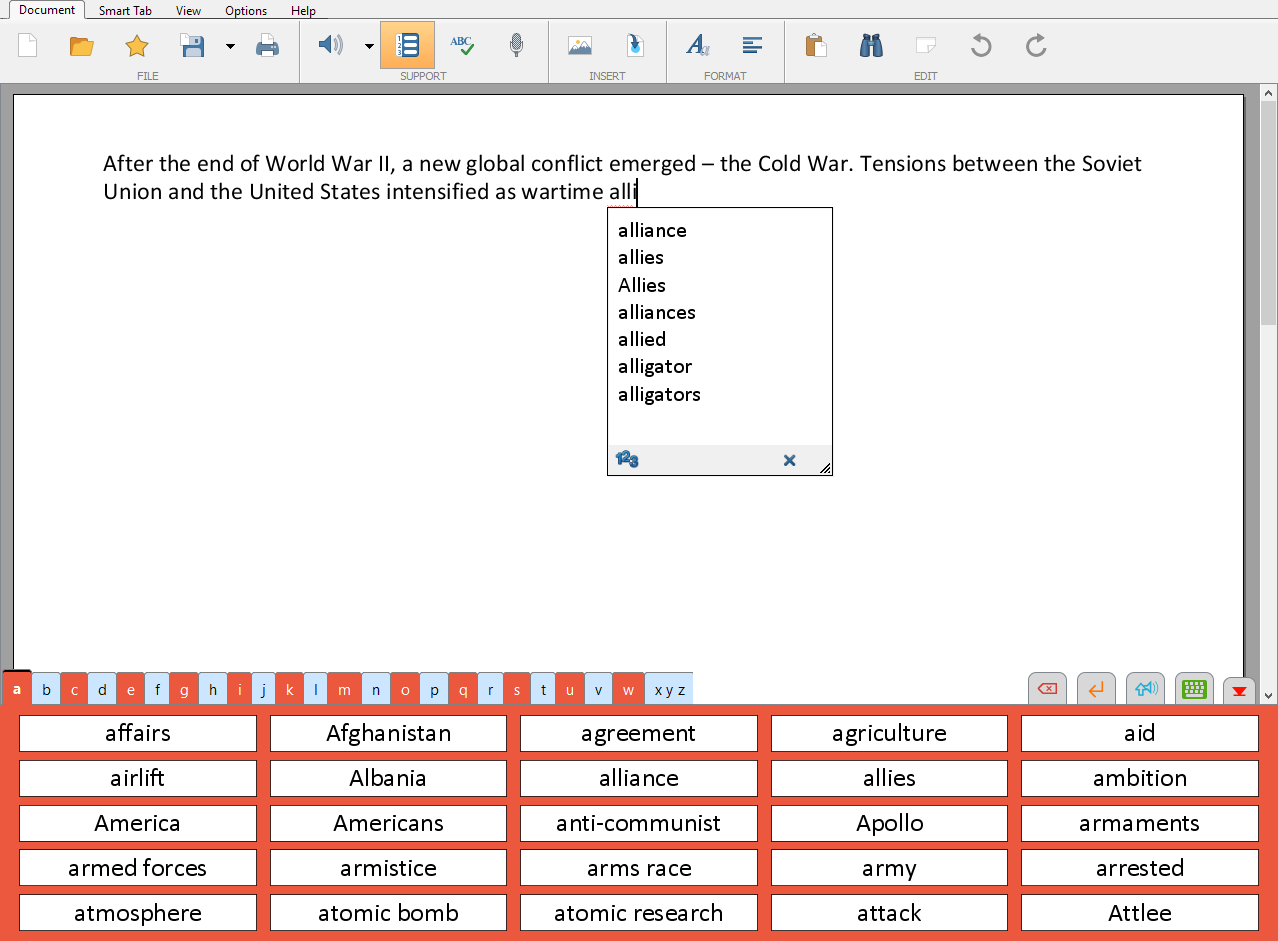The height and width of the screenshot is (941, 1278).
Task: Collapse wordbar with red down arrow
Action: click(x=1239, y=690)
